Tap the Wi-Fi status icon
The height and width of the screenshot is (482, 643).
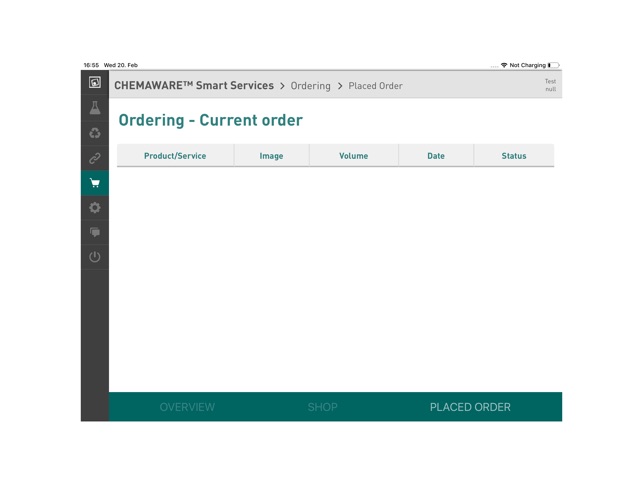pos(504,65)
